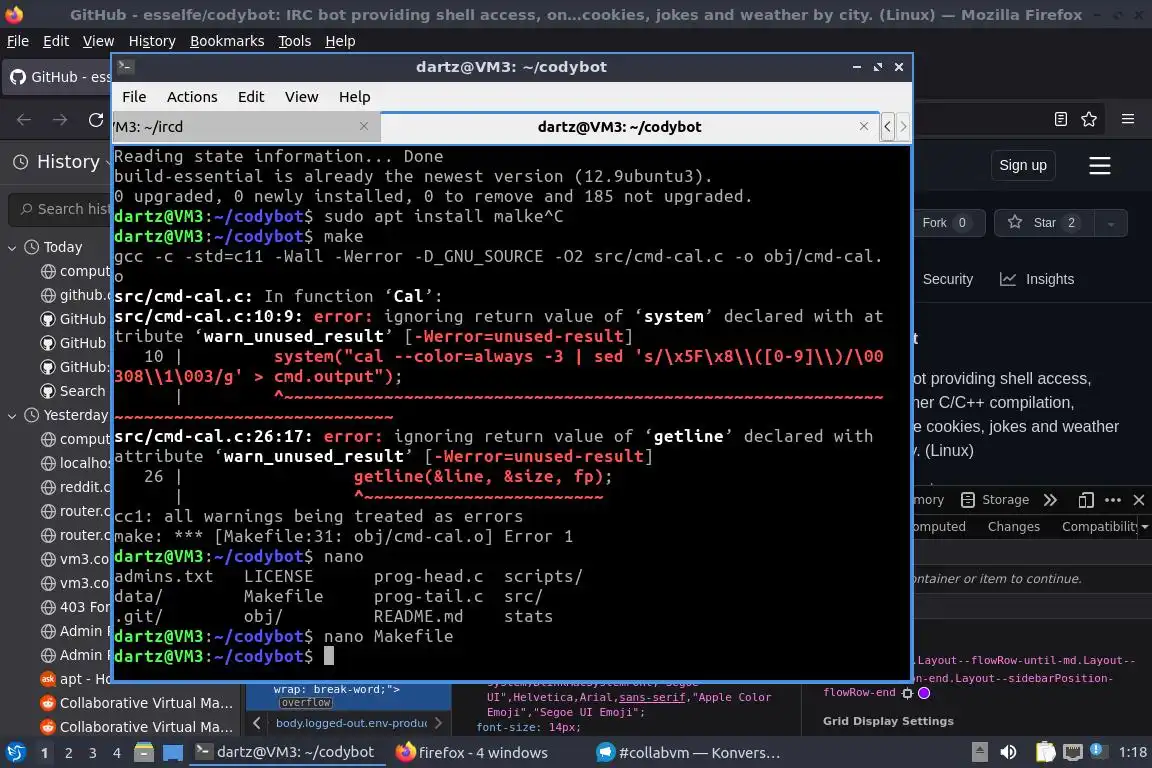Click Firefox's forward navigation arrow
The width and height of the screenshot is (1152, 768).
[60, 120]
